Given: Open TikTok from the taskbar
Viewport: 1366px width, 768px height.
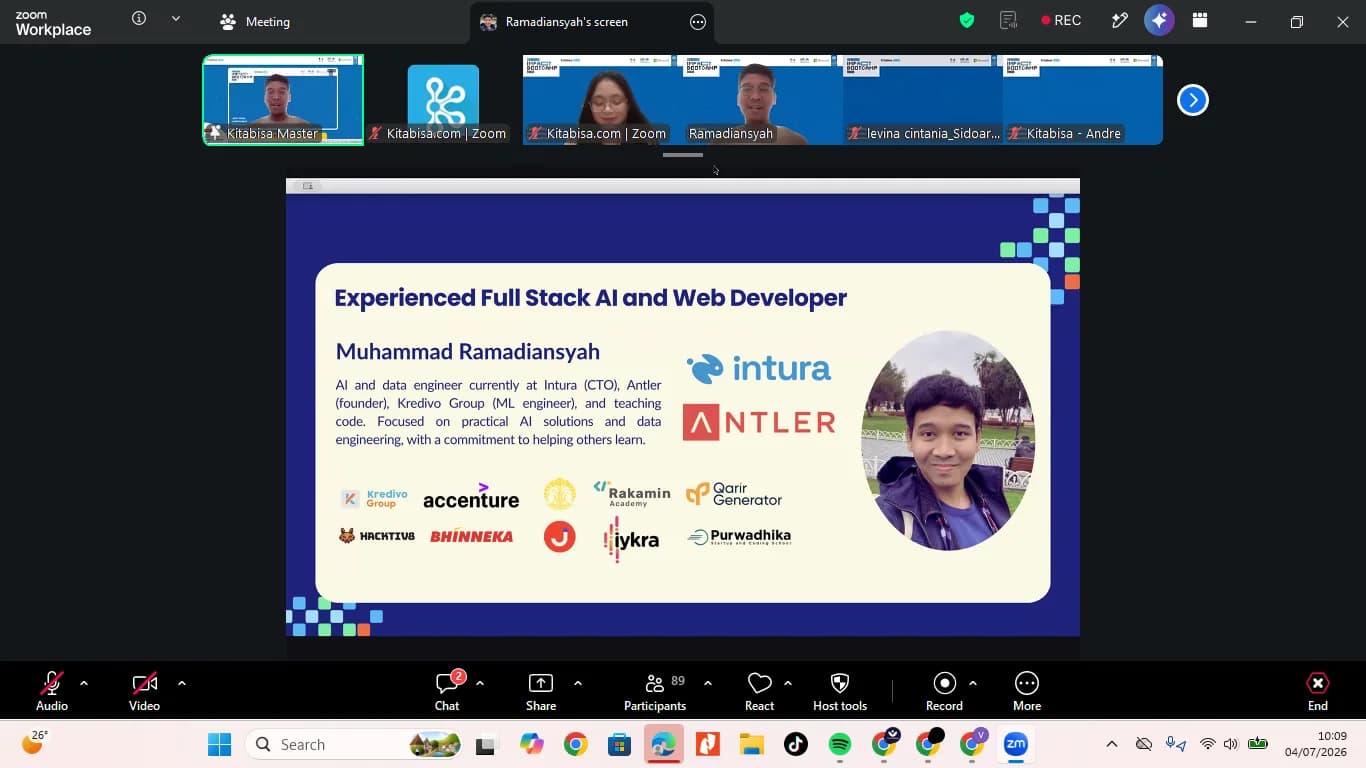Looking at the screenshot, I should pyautogui.click(x=796, y=744).
